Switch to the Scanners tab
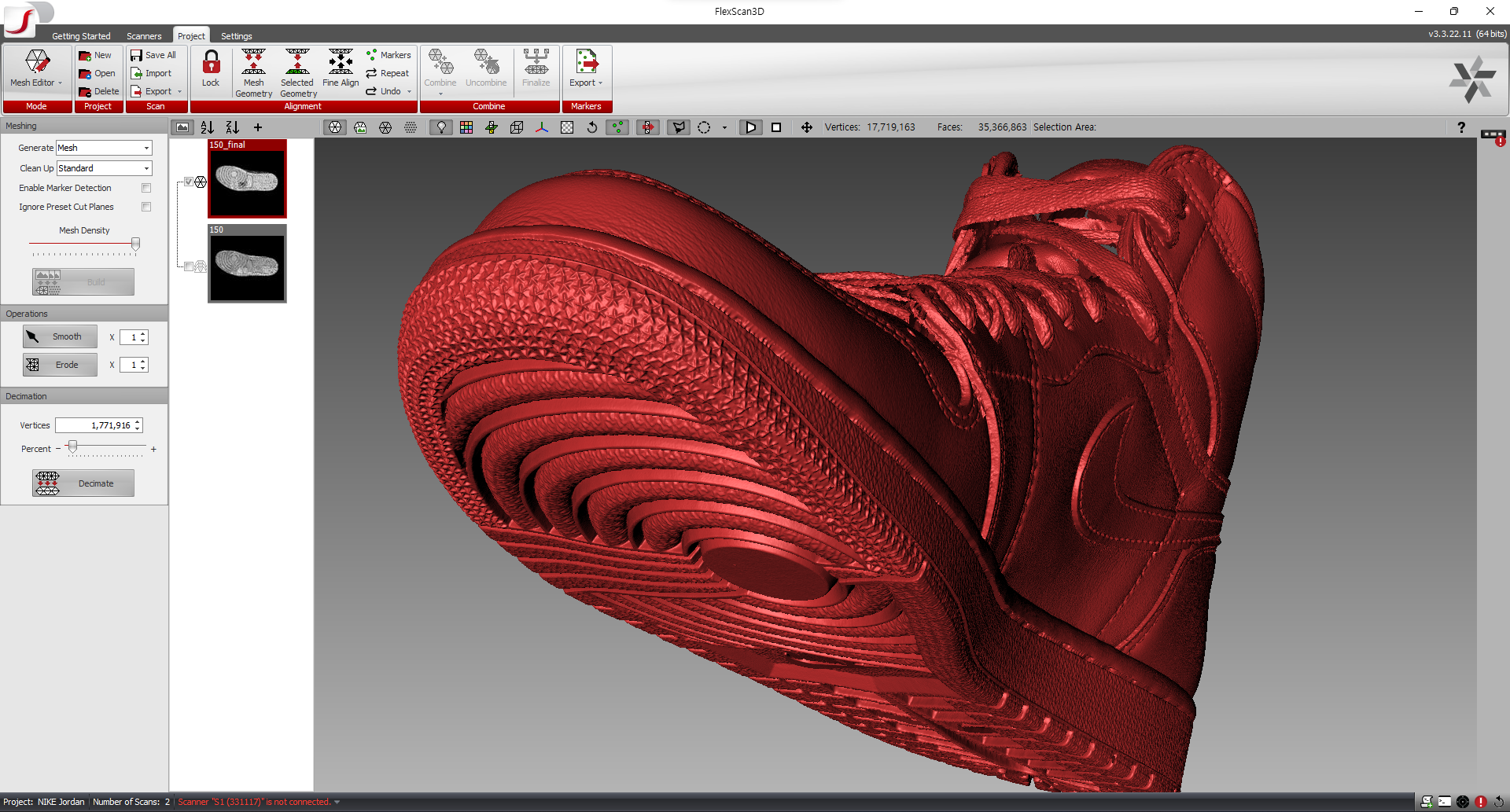Screen dimensions: 1510x812 [x=144, y=36]
